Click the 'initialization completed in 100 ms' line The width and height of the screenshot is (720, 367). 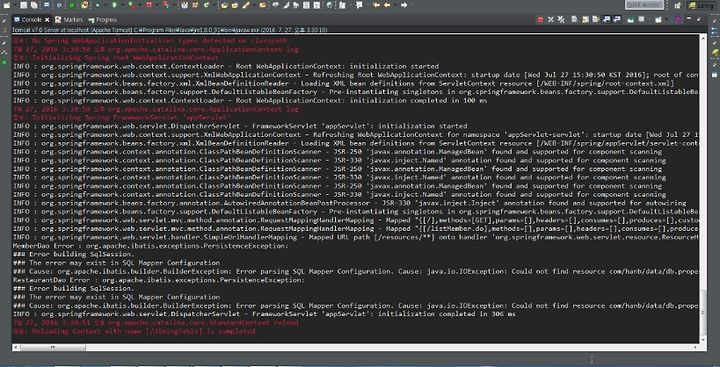tap(250, 100)
